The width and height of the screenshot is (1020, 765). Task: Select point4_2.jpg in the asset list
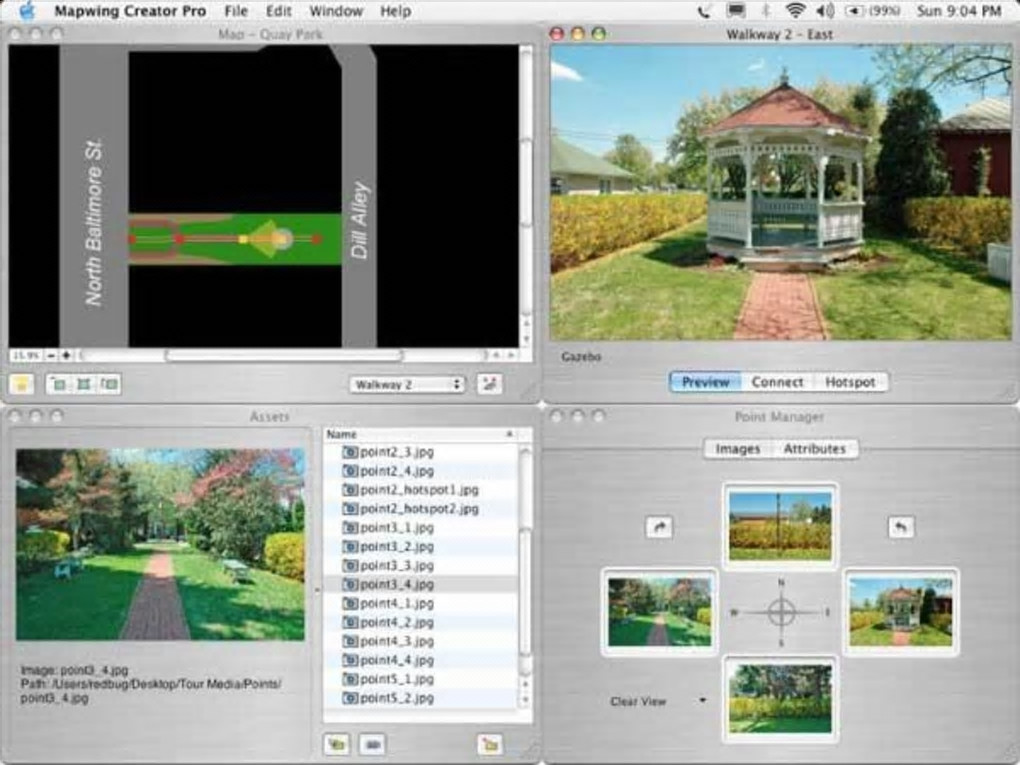click(421, 622)
